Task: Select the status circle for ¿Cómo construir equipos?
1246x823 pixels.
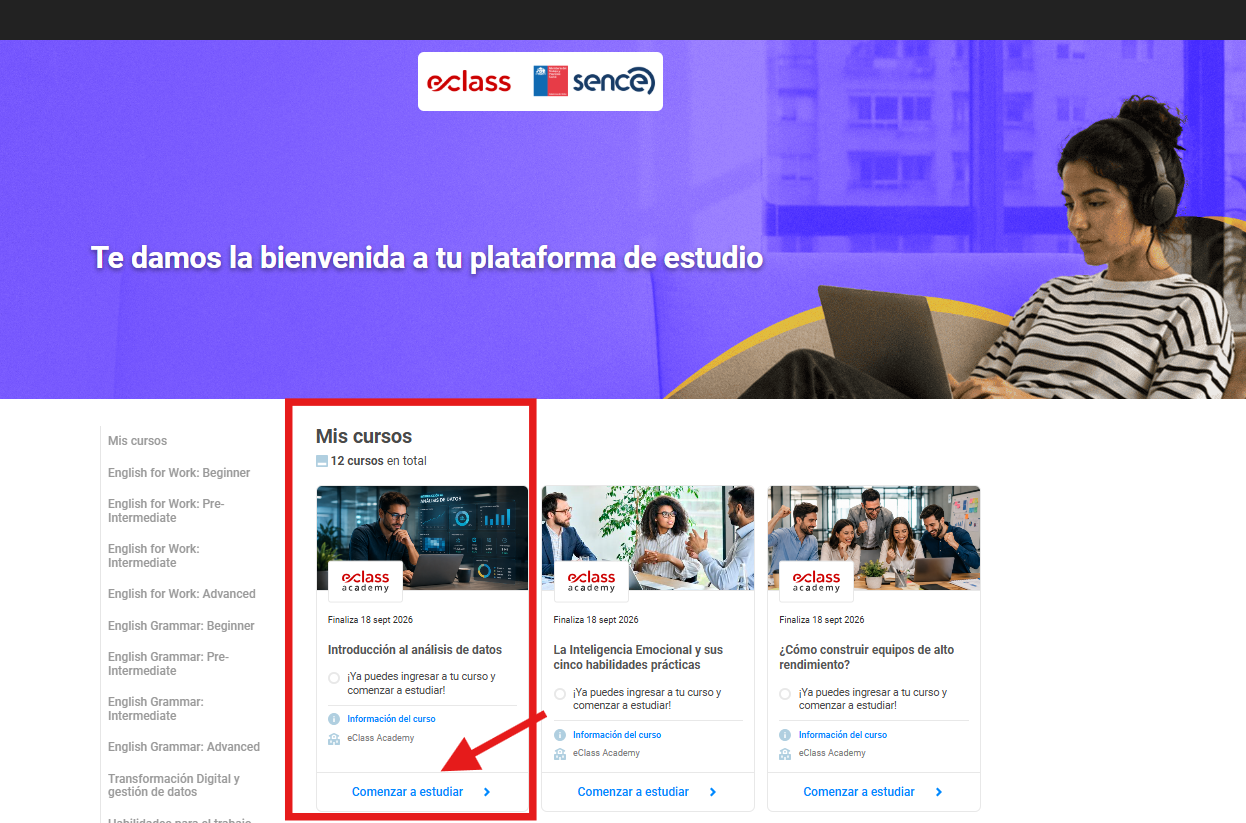Action: point(786,694)
